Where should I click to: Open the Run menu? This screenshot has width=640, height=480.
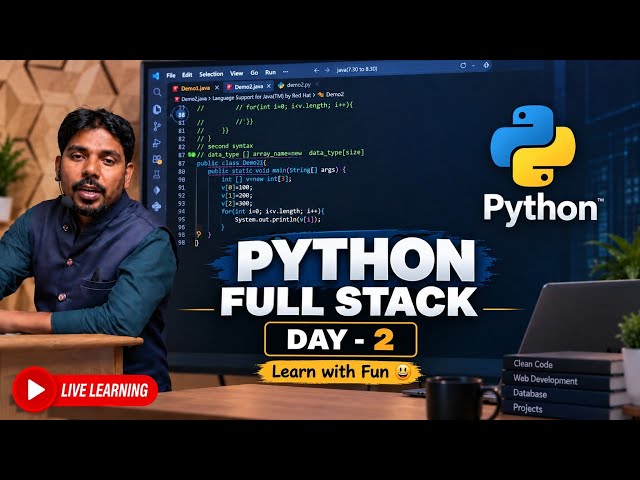(270, 72)
